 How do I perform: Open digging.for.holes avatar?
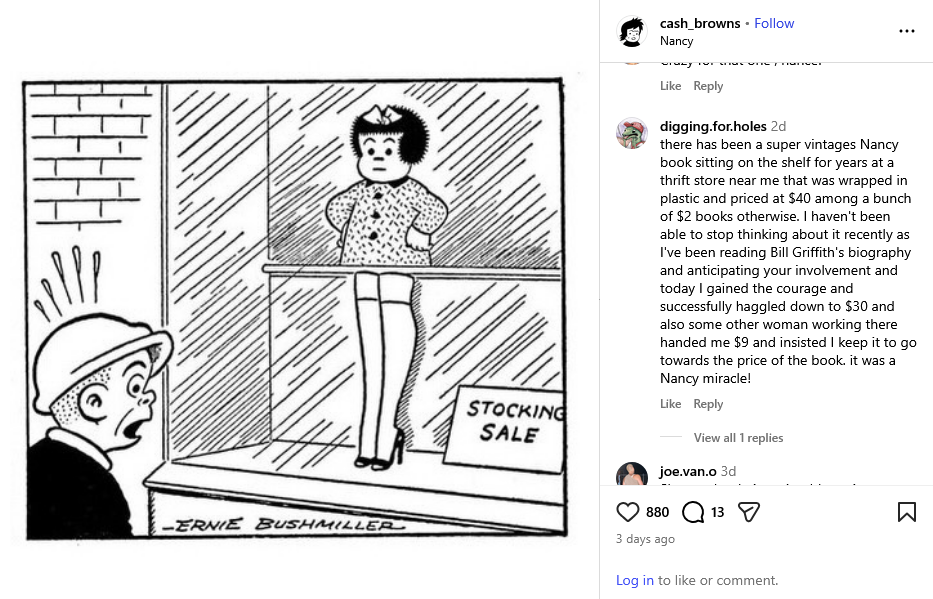pyautogui.click(x=632, y=133)
